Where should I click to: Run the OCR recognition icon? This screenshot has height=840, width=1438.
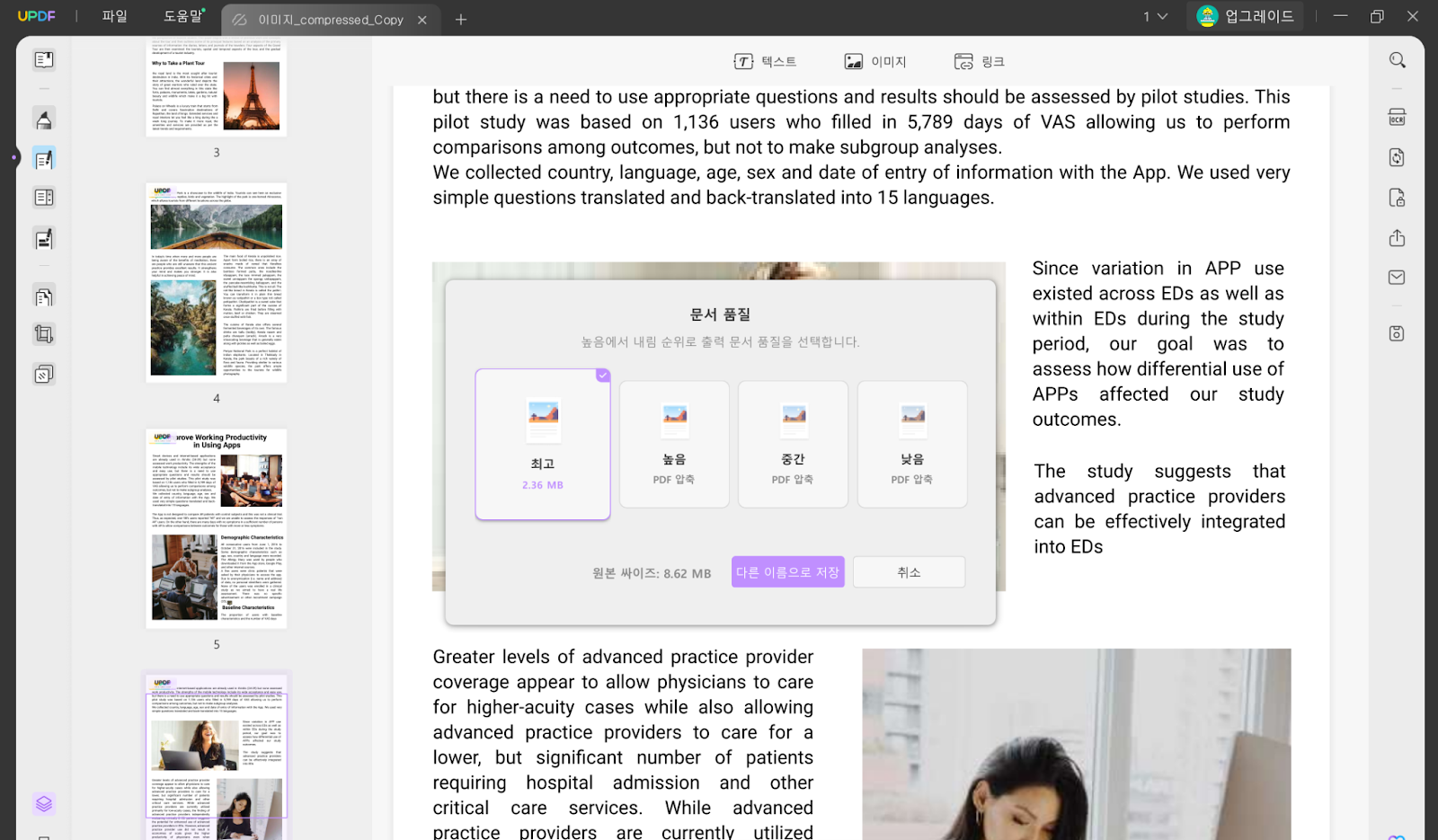[x=1397, y=118]
